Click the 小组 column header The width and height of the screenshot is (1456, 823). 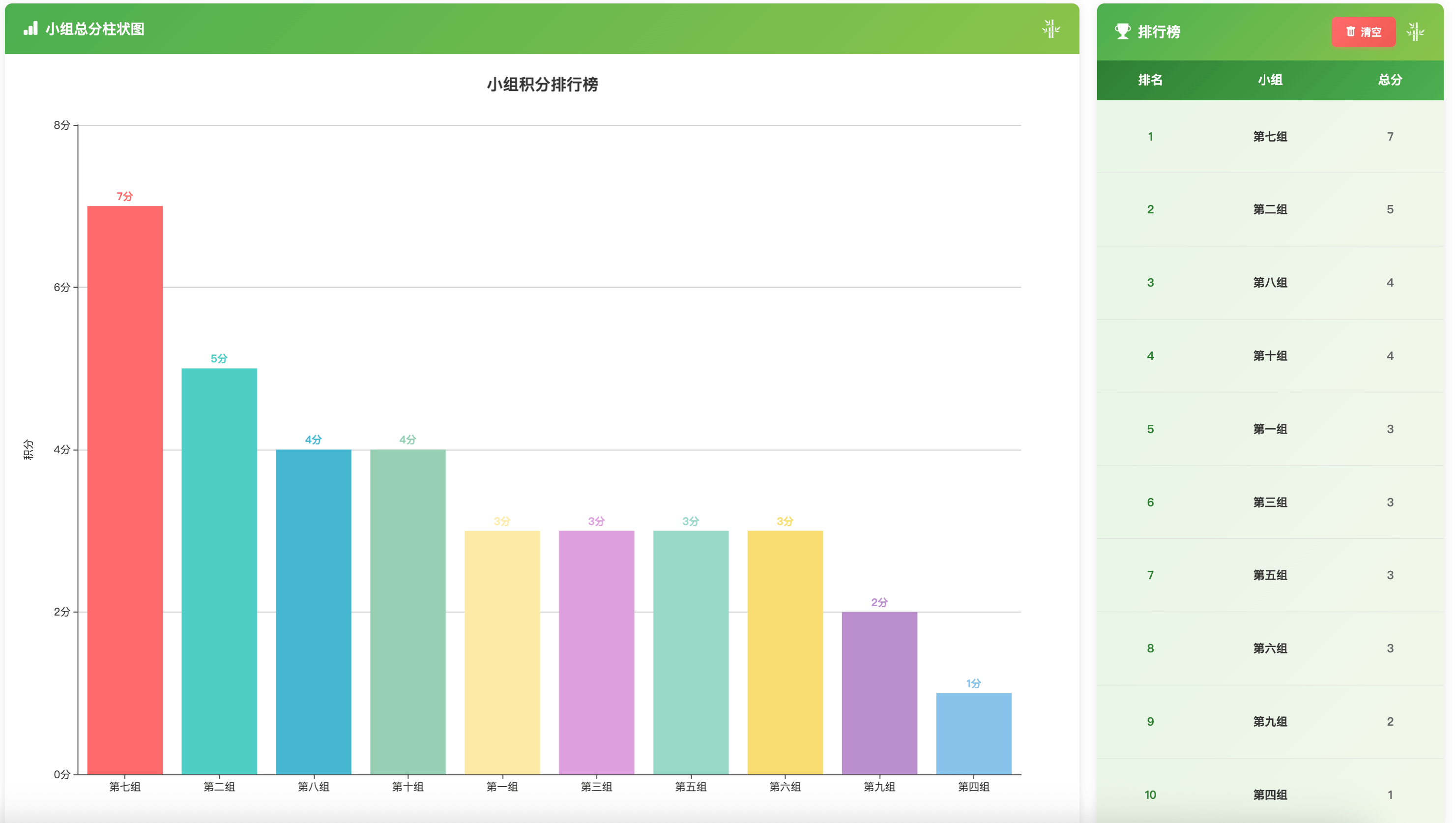point(1270,80)
